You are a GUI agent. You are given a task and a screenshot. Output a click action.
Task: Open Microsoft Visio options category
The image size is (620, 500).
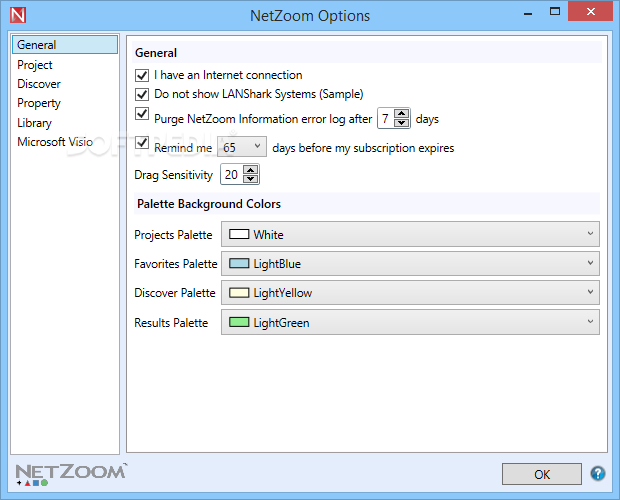[x=55, y=142]
